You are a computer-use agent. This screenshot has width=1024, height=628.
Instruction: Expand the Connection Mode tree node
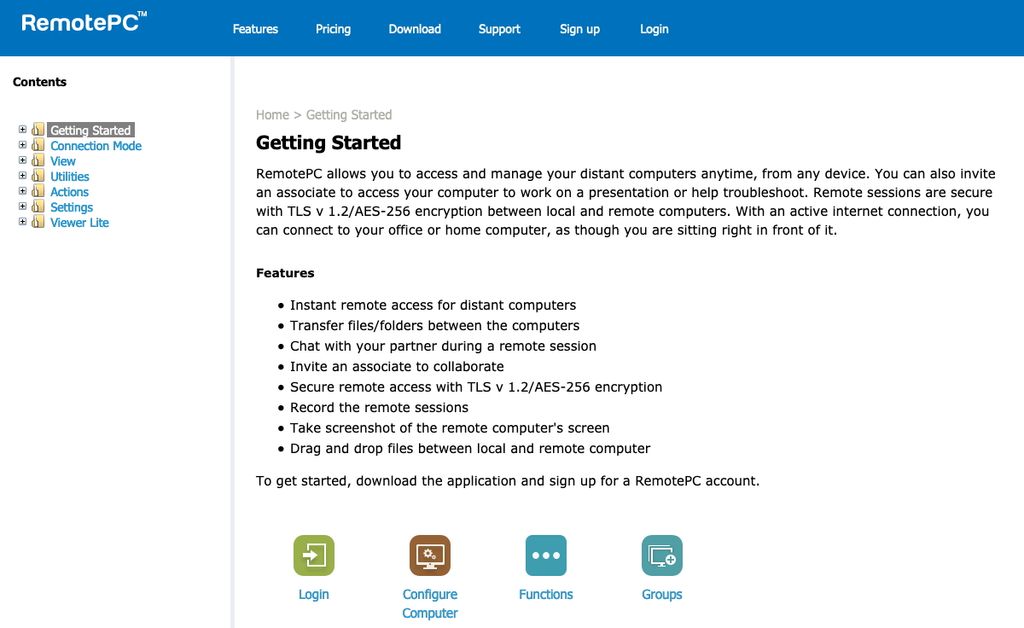[x=23, y=145]
